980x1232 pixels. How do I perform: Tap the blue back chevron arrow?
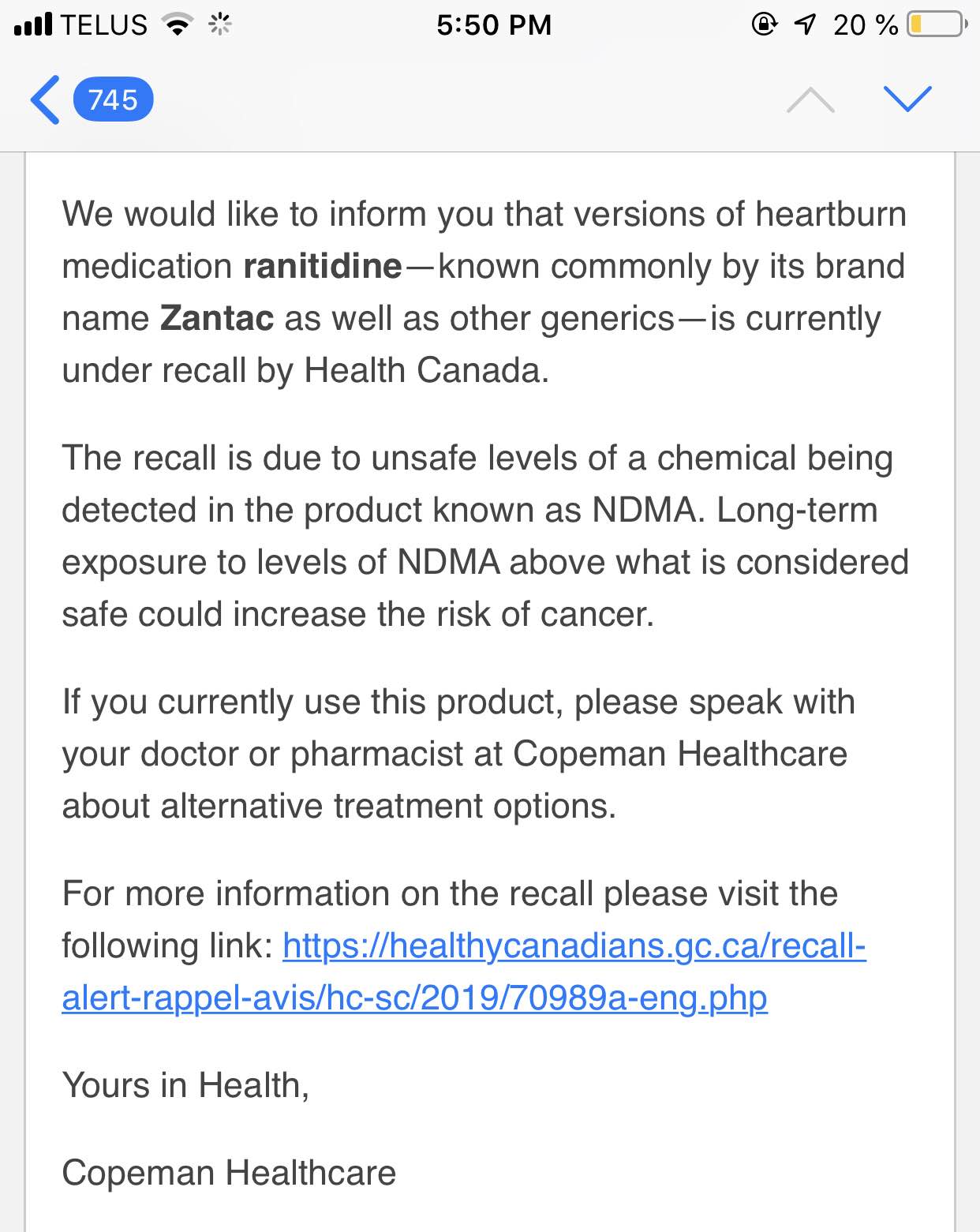[45, 100]
